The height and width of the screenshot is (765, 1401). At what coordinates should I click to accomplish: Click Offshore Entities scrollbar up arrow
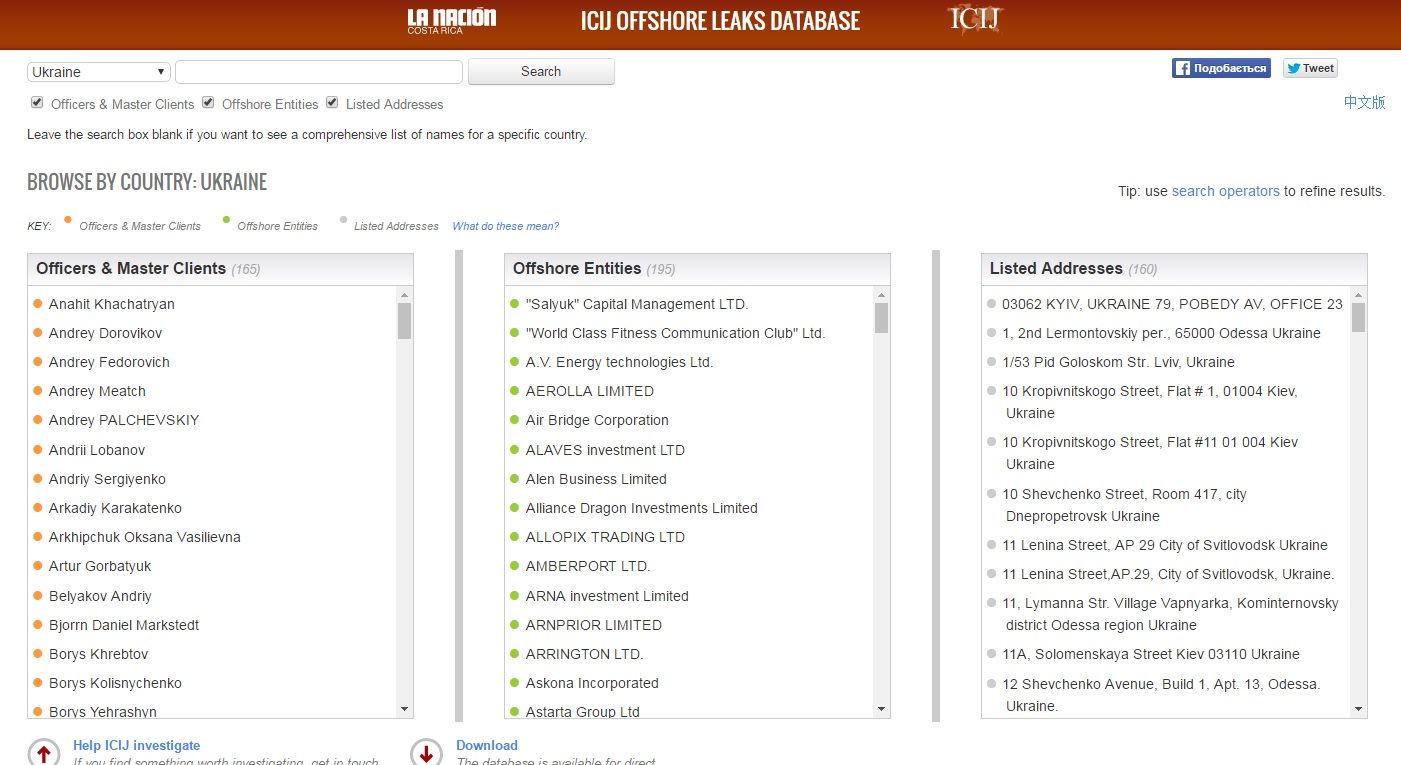(881, 295)
